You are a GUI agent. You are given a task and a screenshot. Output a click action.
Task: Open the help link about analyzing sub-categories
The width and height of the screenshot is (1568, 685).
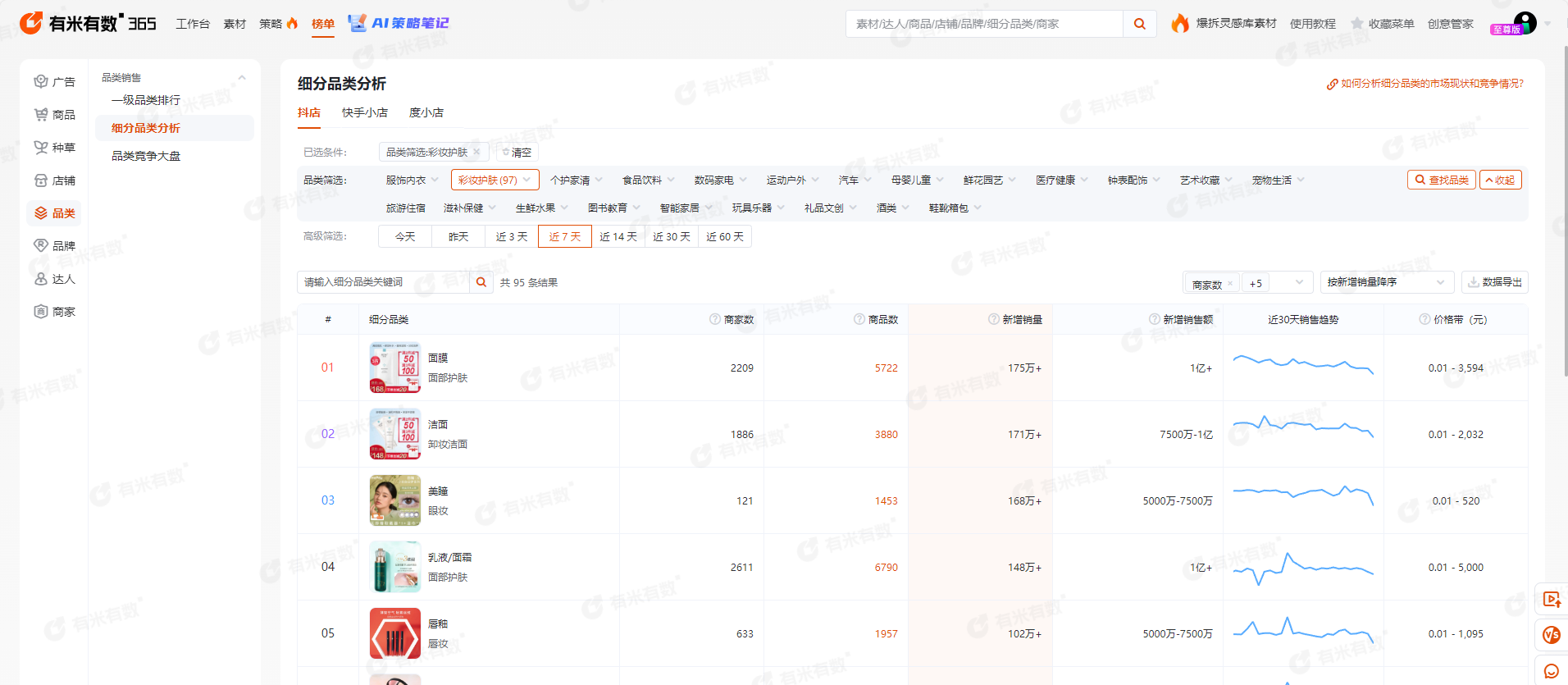tap(1424, 84)
